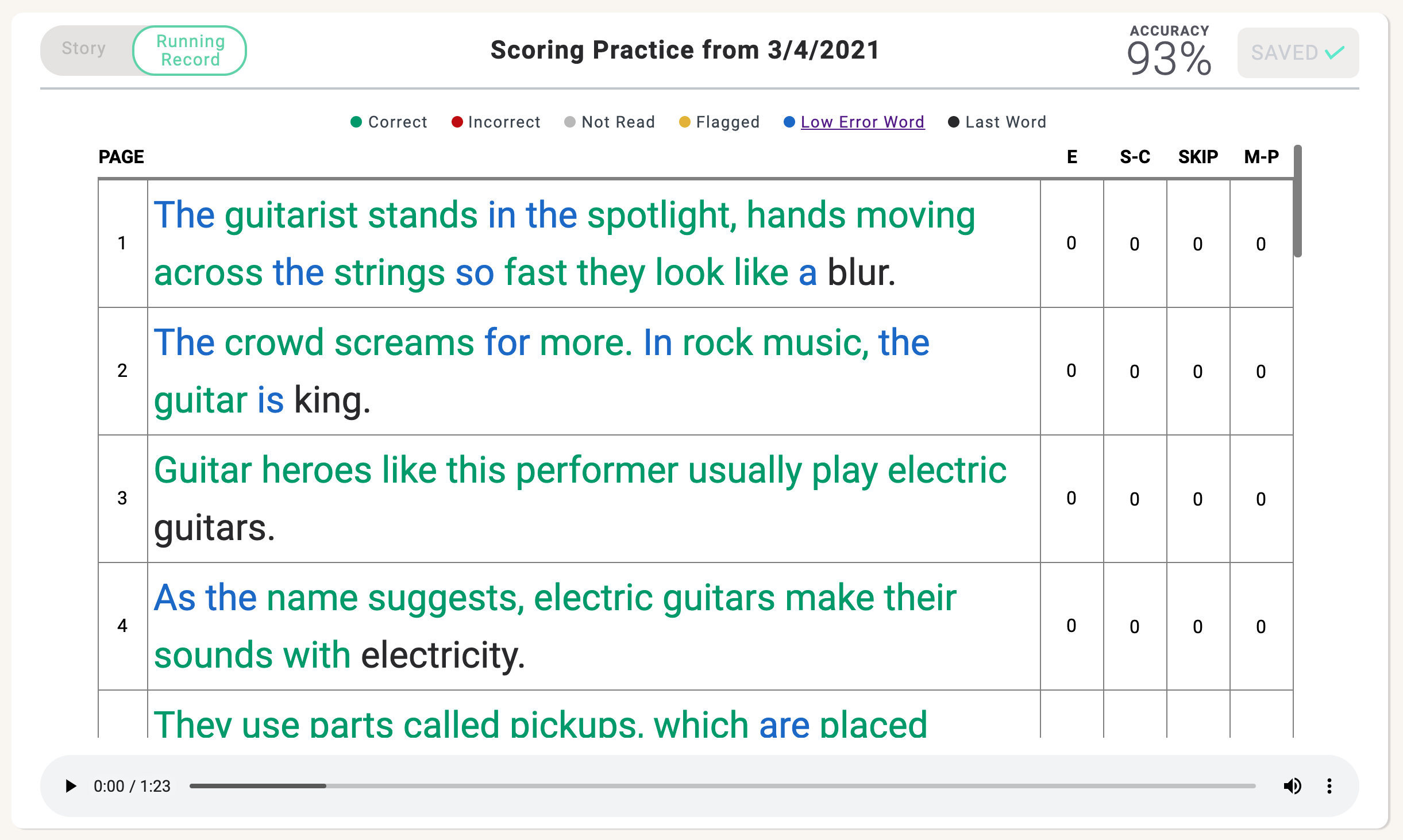Image resolution: width=1403 pixels, height=840 pixels.
Task: Open the Low Error Word link
Action: point(862,122)
